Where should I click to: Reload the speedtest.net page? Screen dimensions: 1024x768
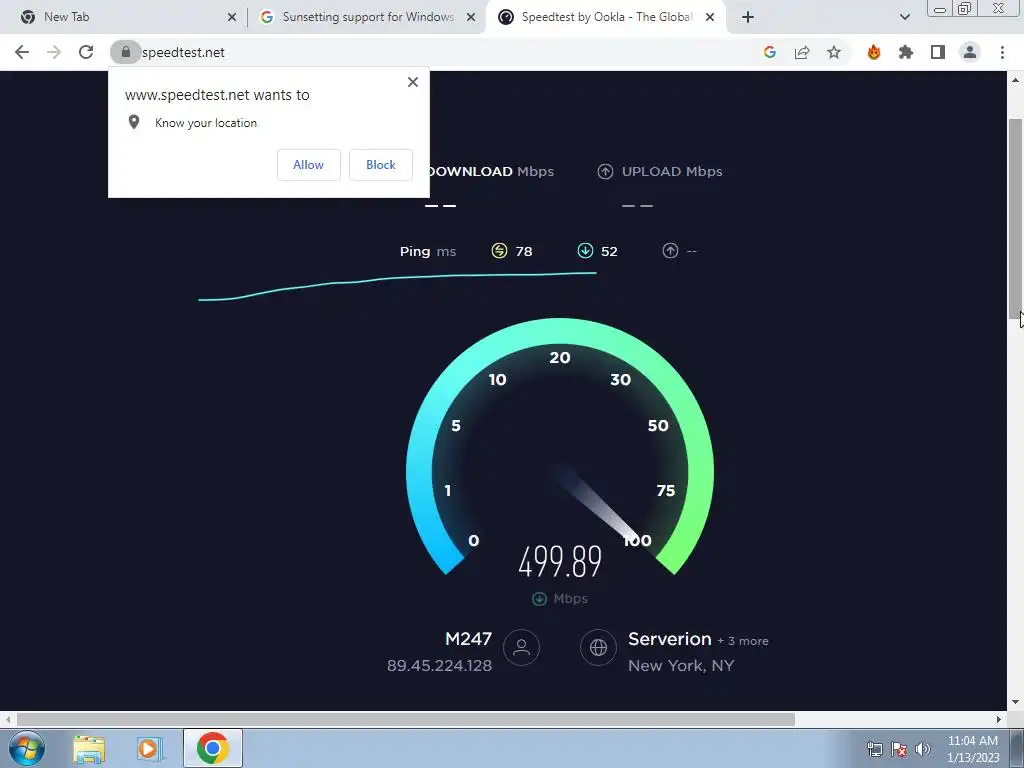86,52
